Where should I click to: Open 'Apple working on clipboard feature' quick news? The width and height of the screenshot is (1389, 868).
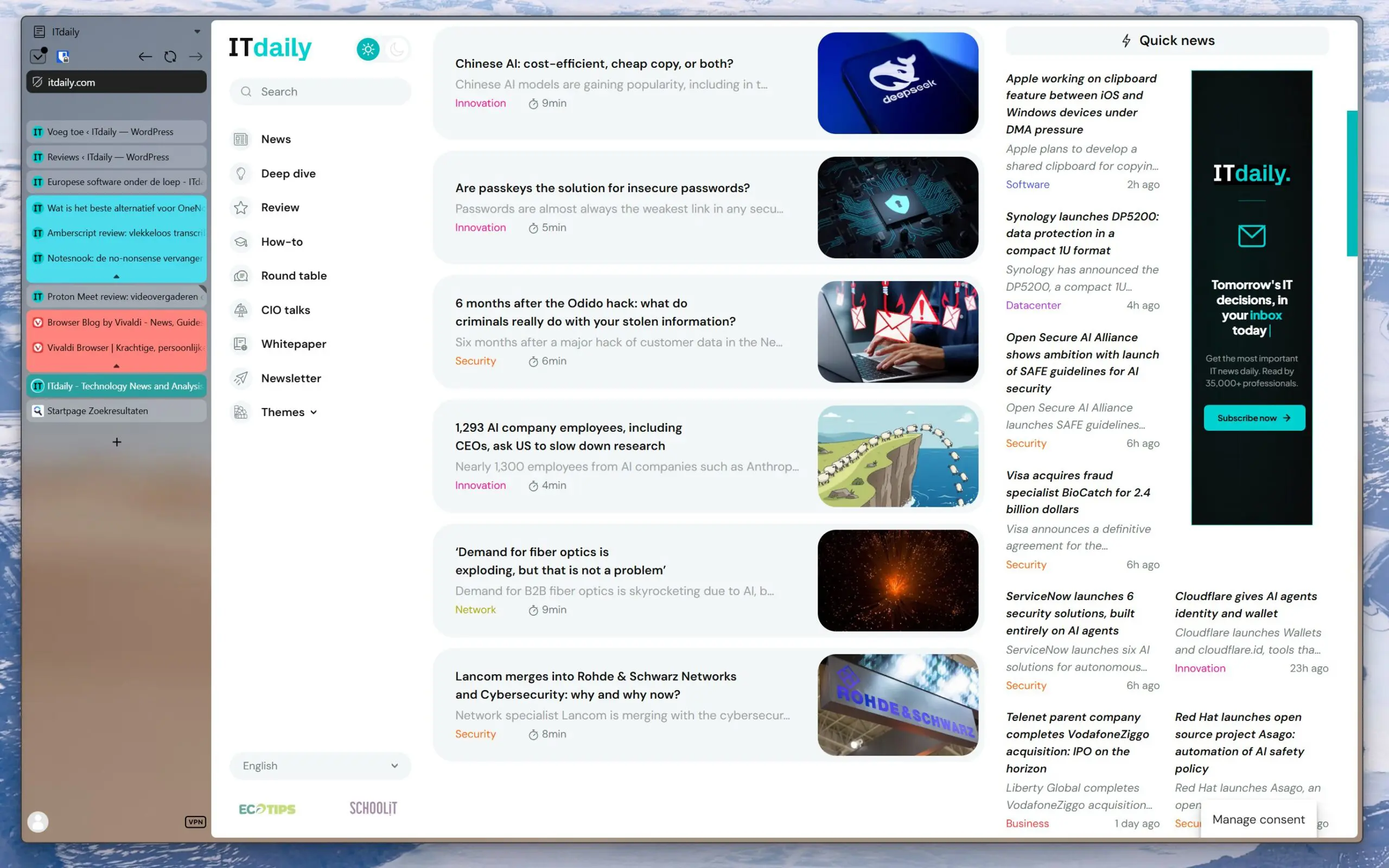point(1081,104)
